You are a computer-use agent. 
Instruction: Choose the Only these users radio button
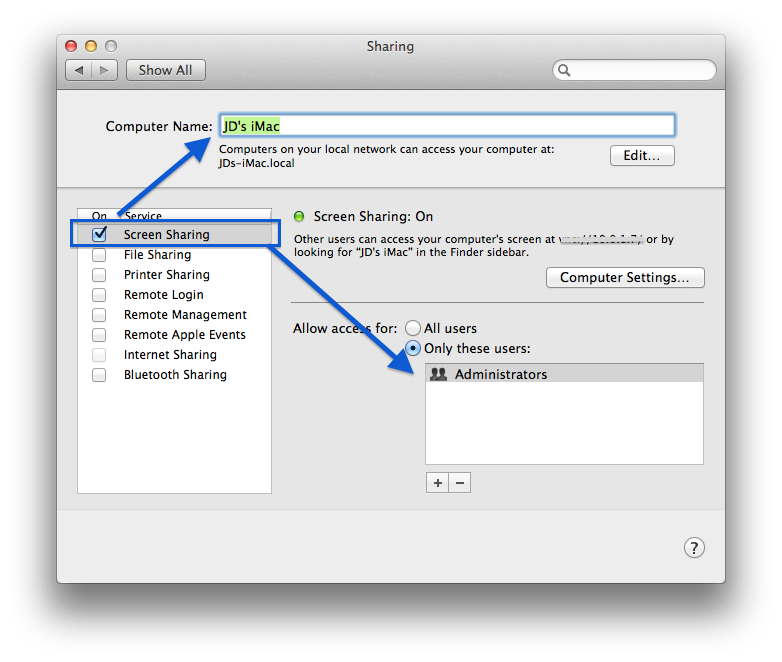click(x=412, y=348)
